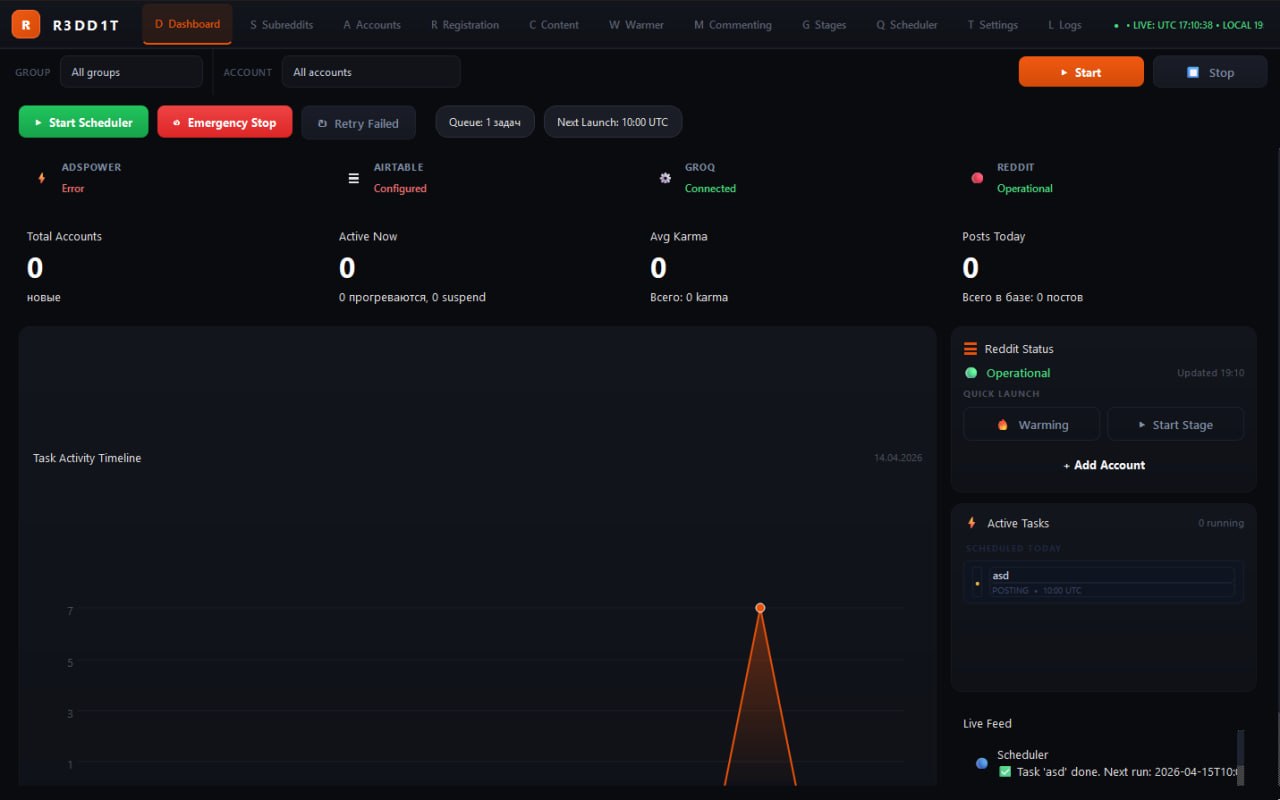Screen dimensions: 1280x800
Task: Click the 'Updated 19:10' timestamp
Action: point(1211,373)
